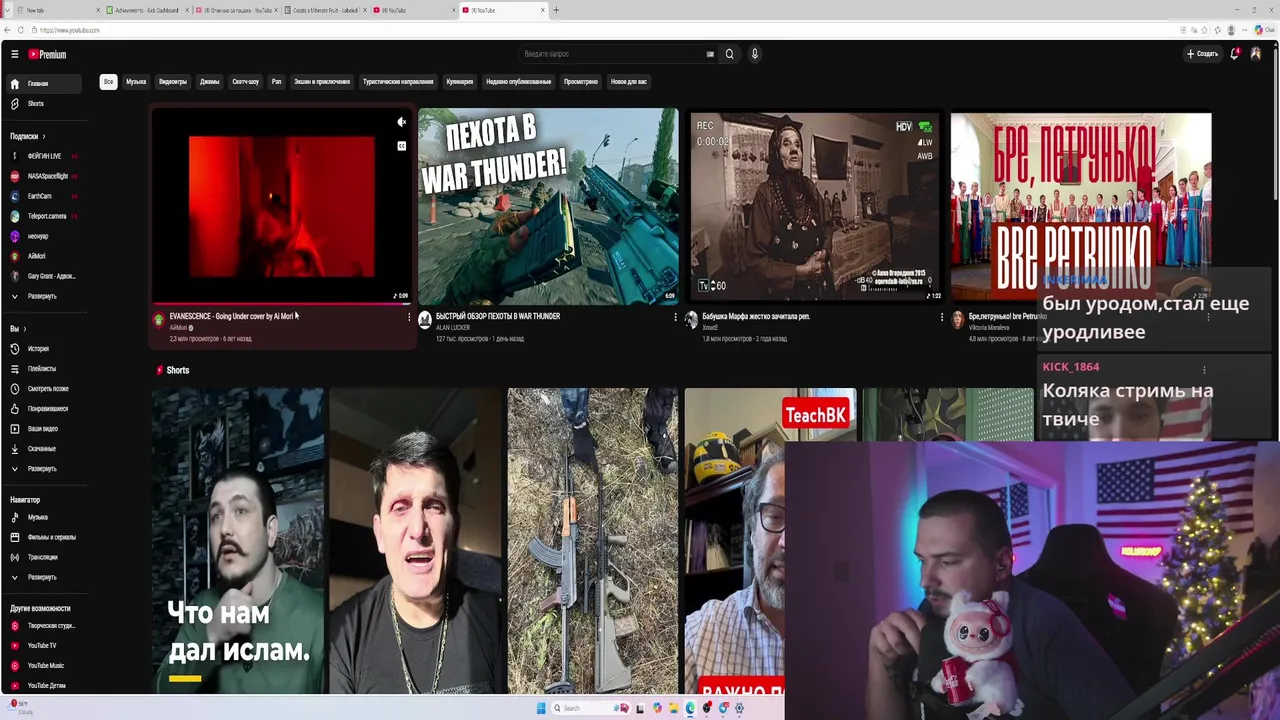Select the Новое для вас chip

(629, 82)
